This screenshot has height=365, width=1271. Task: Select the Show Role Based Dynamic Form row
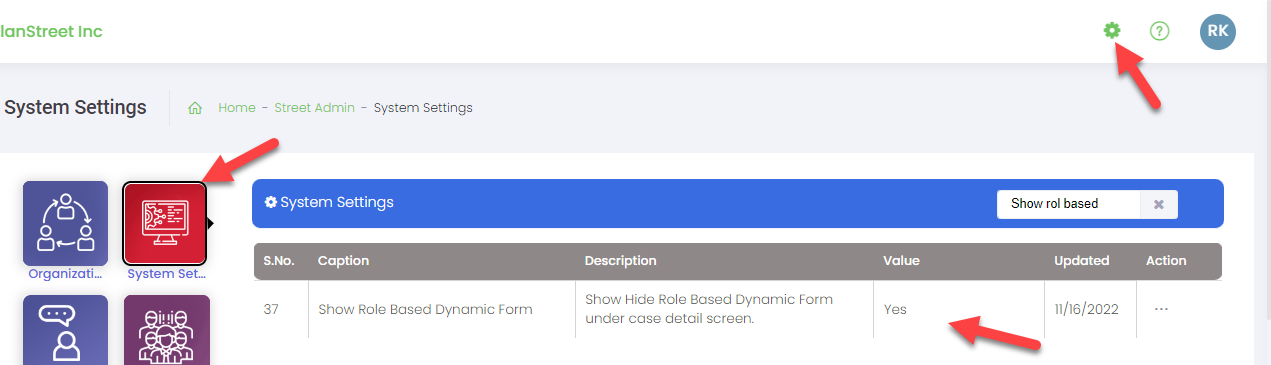737,309
